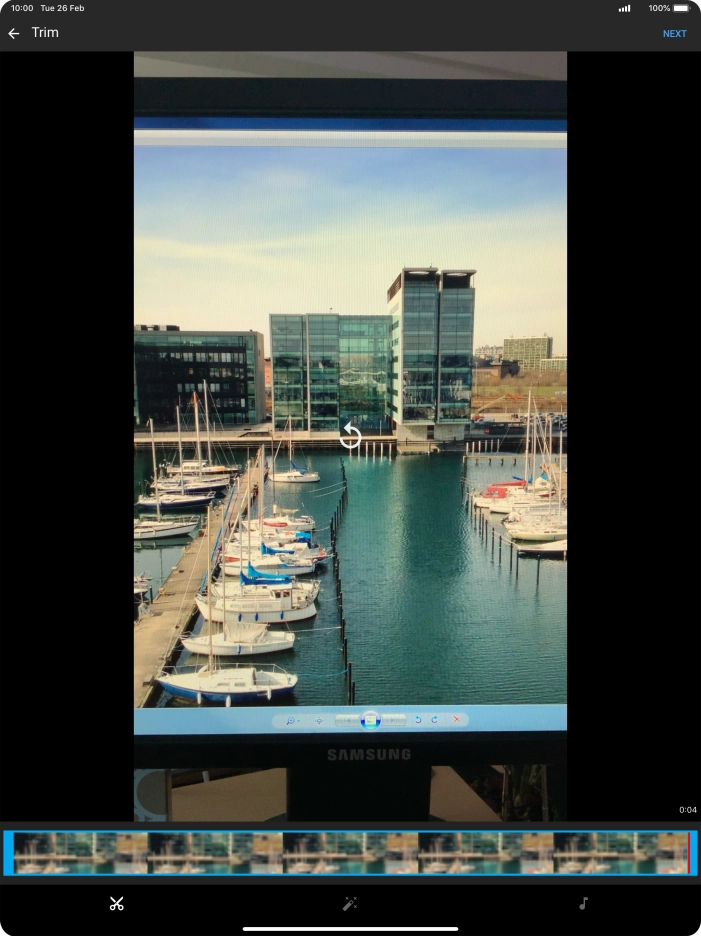
Task: Tap NEXT to continue
Action: click(x=674, y=34)
